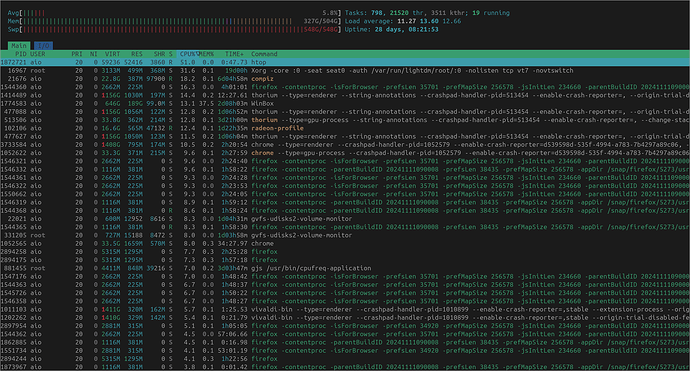Viewport: 690px width, 371px height.
Task: Select the WinBox process row
Action: point(345,103)
